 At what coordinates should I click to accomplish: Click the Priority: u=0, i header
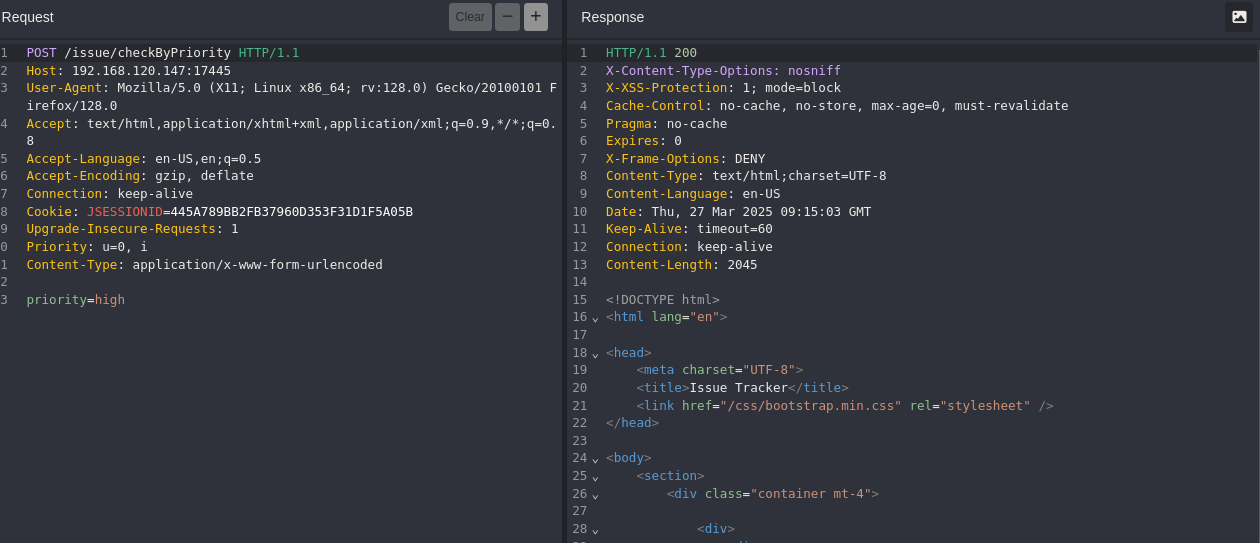tap(87, 247)
